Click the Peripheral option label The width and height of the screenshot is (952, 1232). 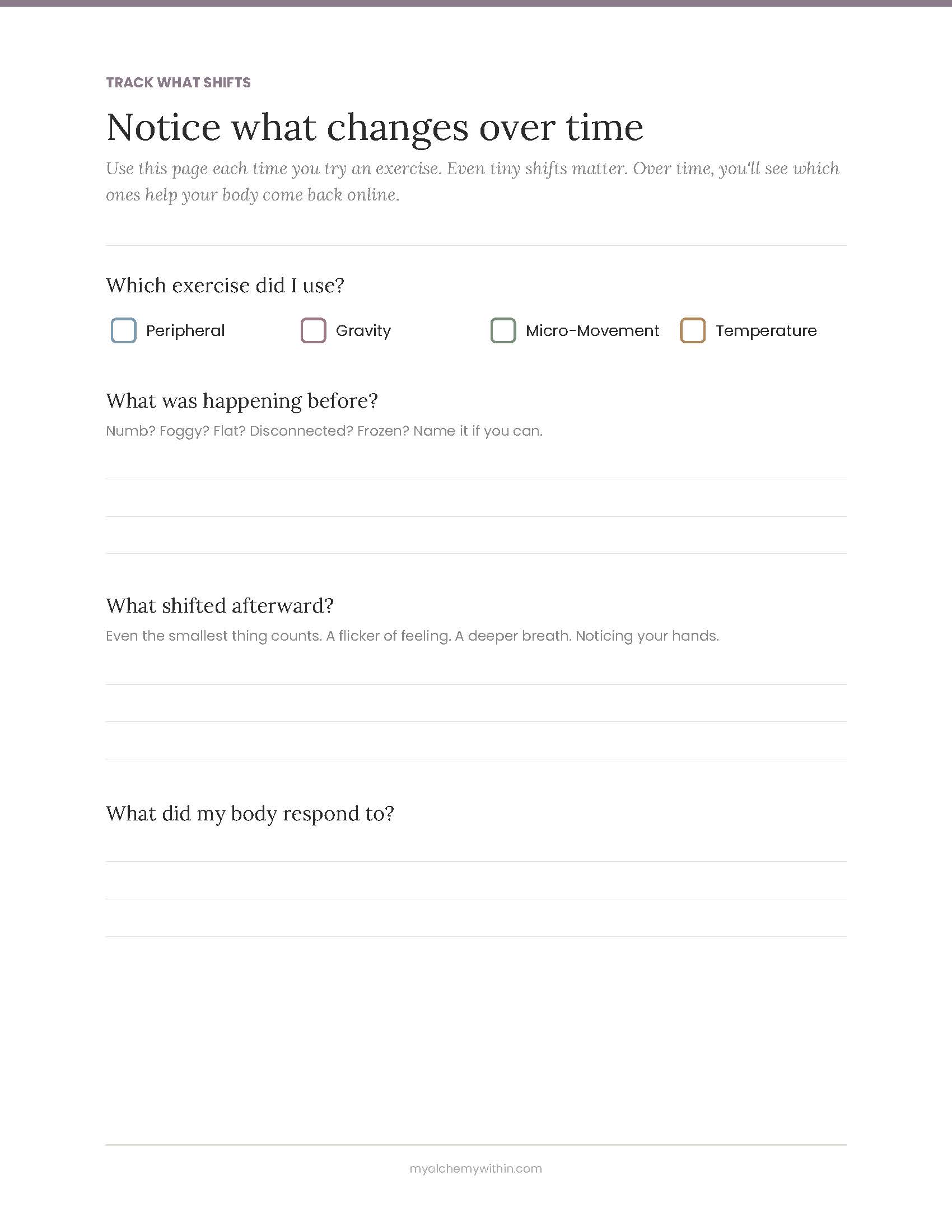point(185,330)
